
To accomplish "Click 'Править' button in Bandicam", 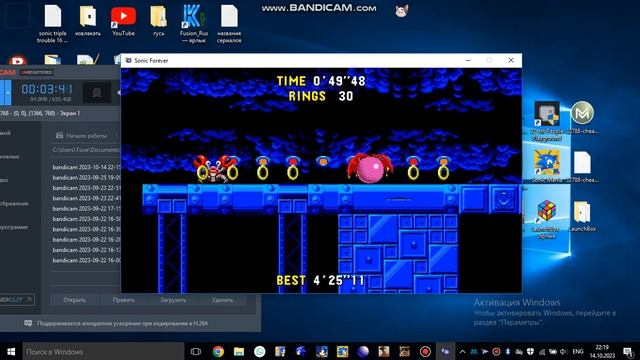I will point(124,300).
